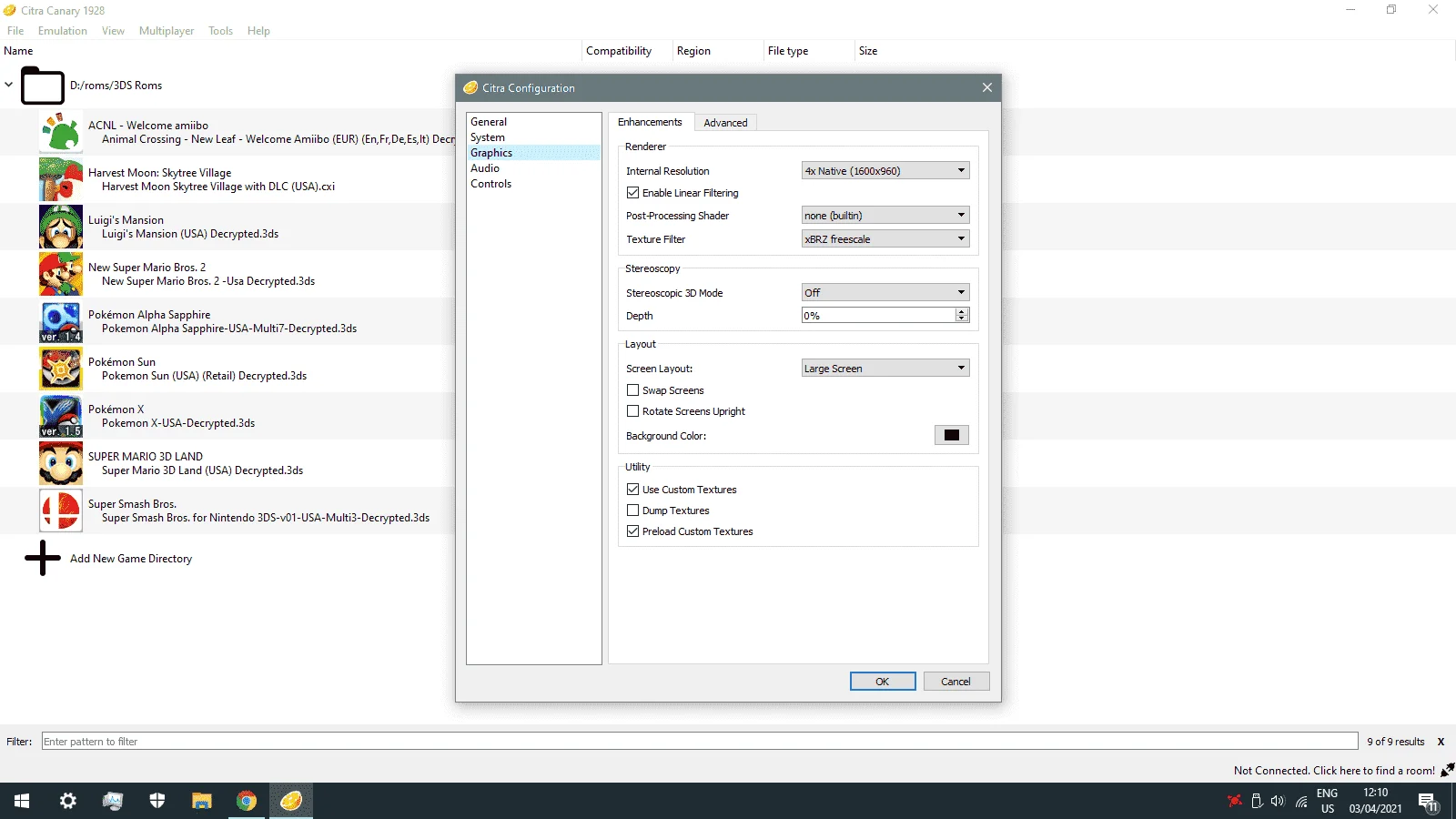Click the Cancel button
Viewport: 1456px width, 819px height.
pos(956,681)
